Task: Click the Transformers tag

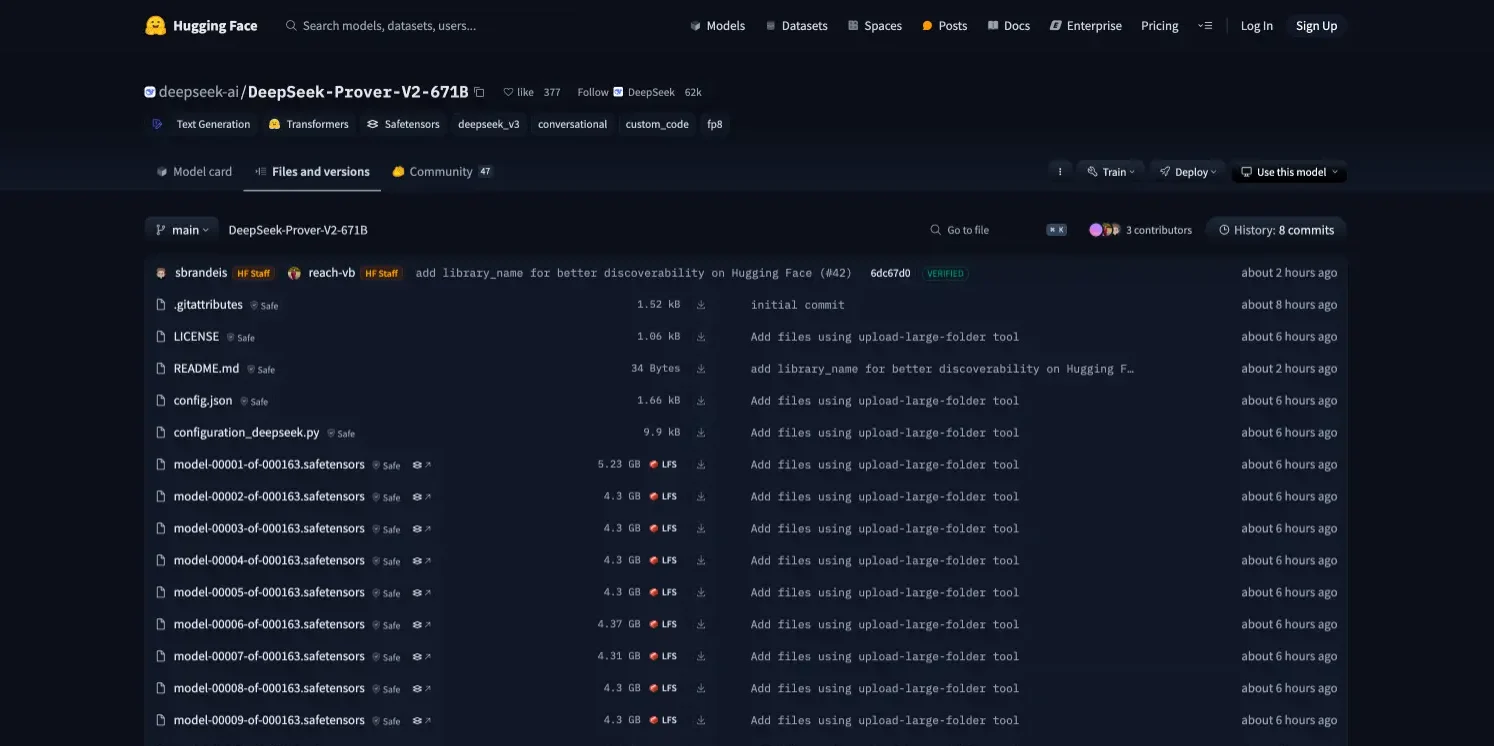Action: (x=308, y=125)
